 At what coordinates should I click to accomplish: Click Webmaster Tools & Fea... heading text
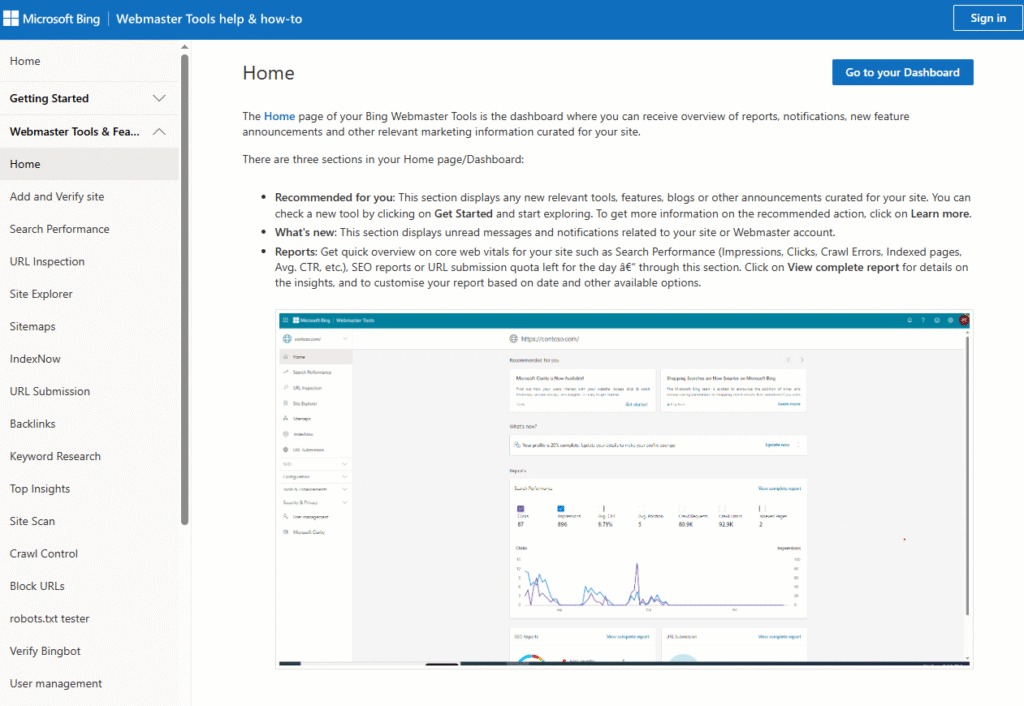(x=74, y=131)
